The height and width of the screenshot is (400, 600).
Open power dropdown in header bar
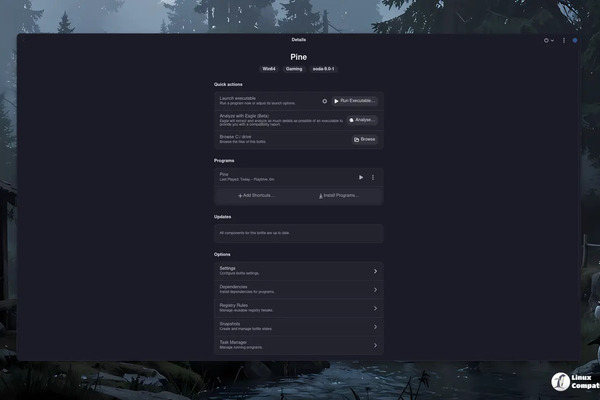pos(548,40)
